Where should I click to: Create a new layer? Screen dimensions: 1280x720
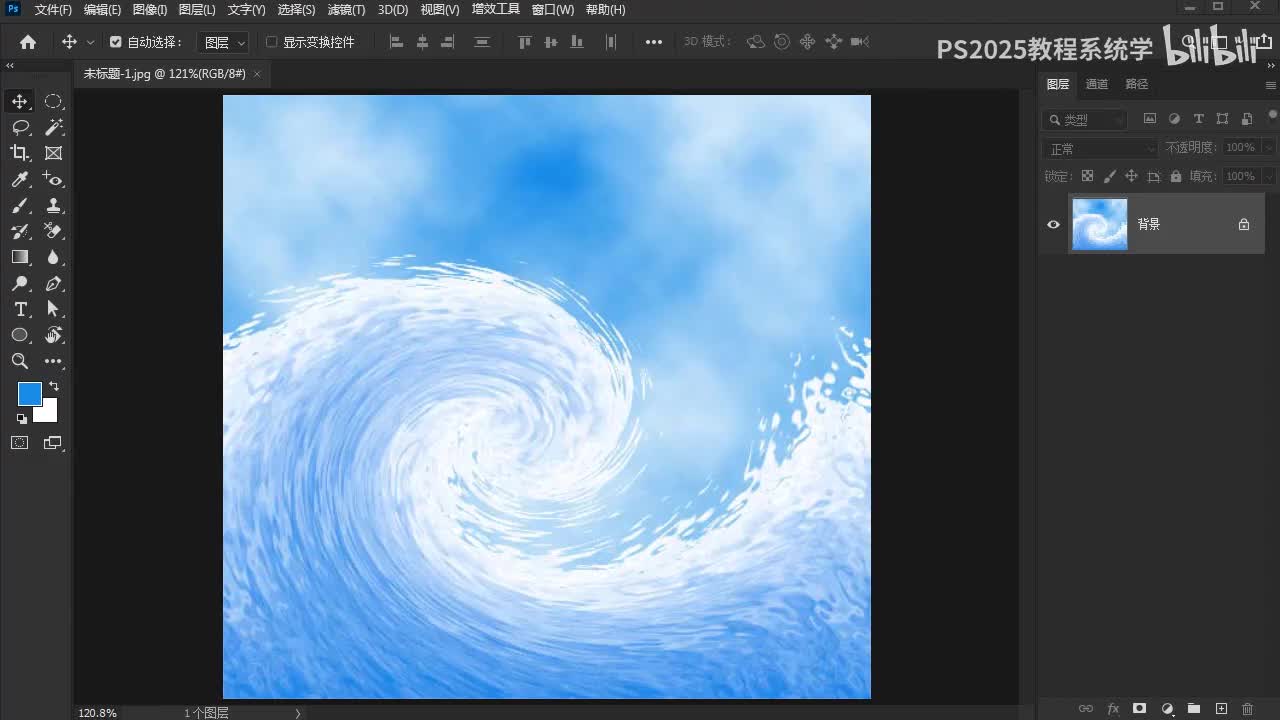[1221, 709]
